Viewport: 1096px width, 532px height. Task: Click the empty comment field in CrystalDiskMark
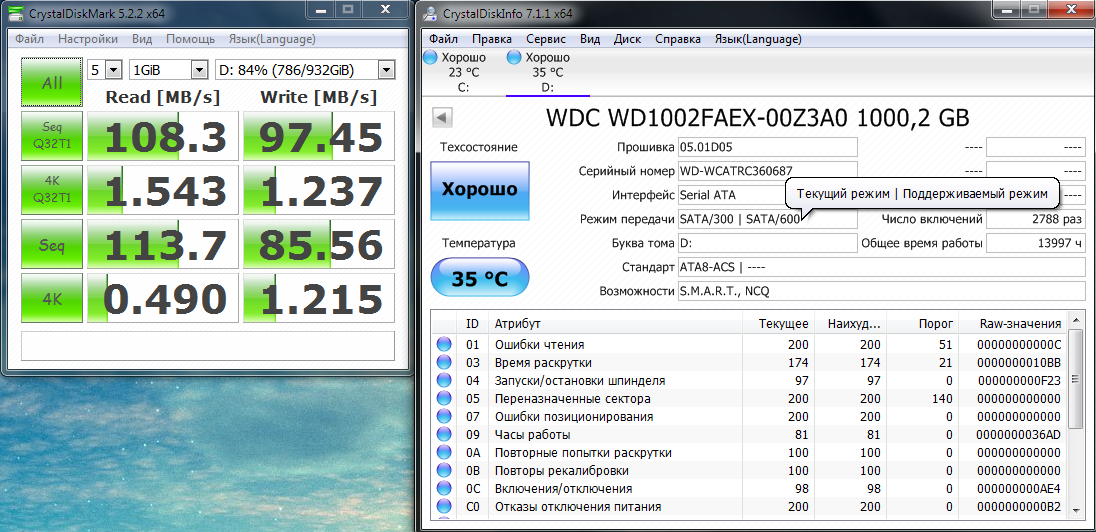pyautogui.click(x=208, y=346)
